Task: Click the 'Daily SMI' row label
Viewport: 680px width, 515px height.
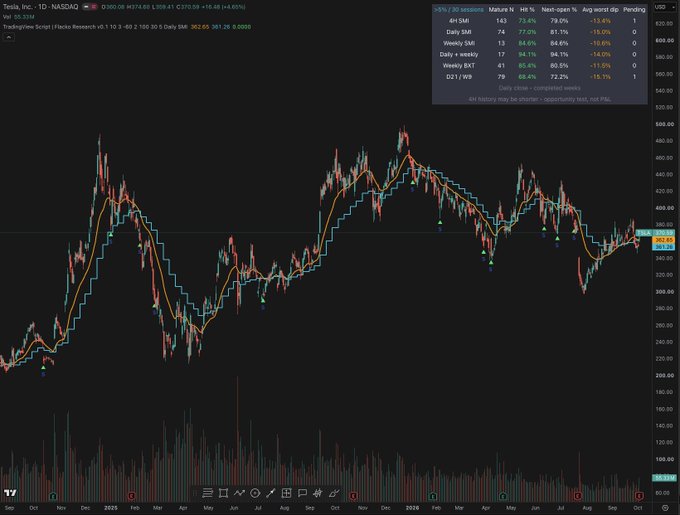Action: (x=458, y=32)
